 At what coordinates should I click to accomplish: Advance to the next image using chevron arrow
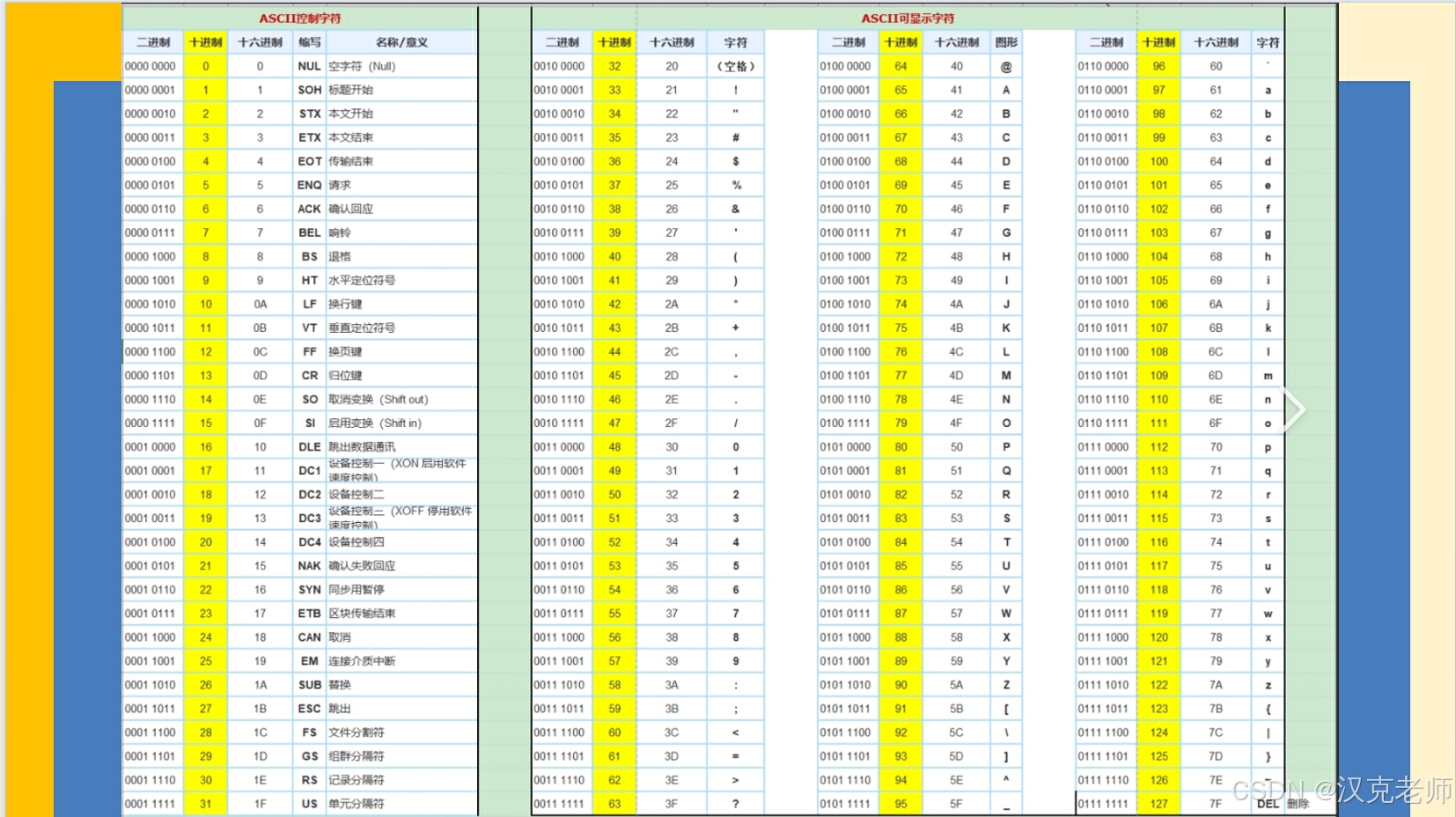(1292, 409)
